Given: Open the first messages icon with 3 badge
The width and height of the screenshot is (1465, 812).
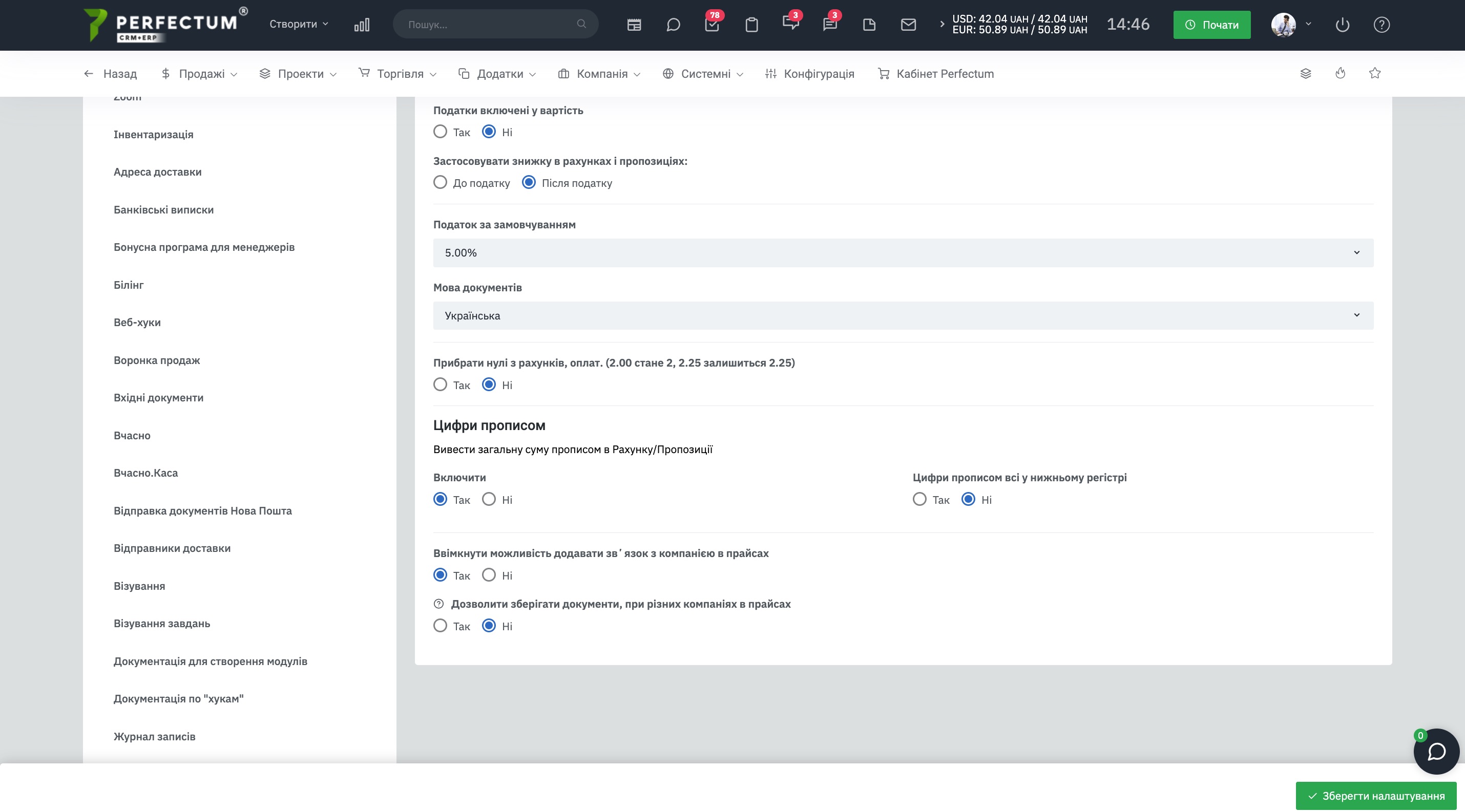Looking at the screenshot, I should (791, 24).
